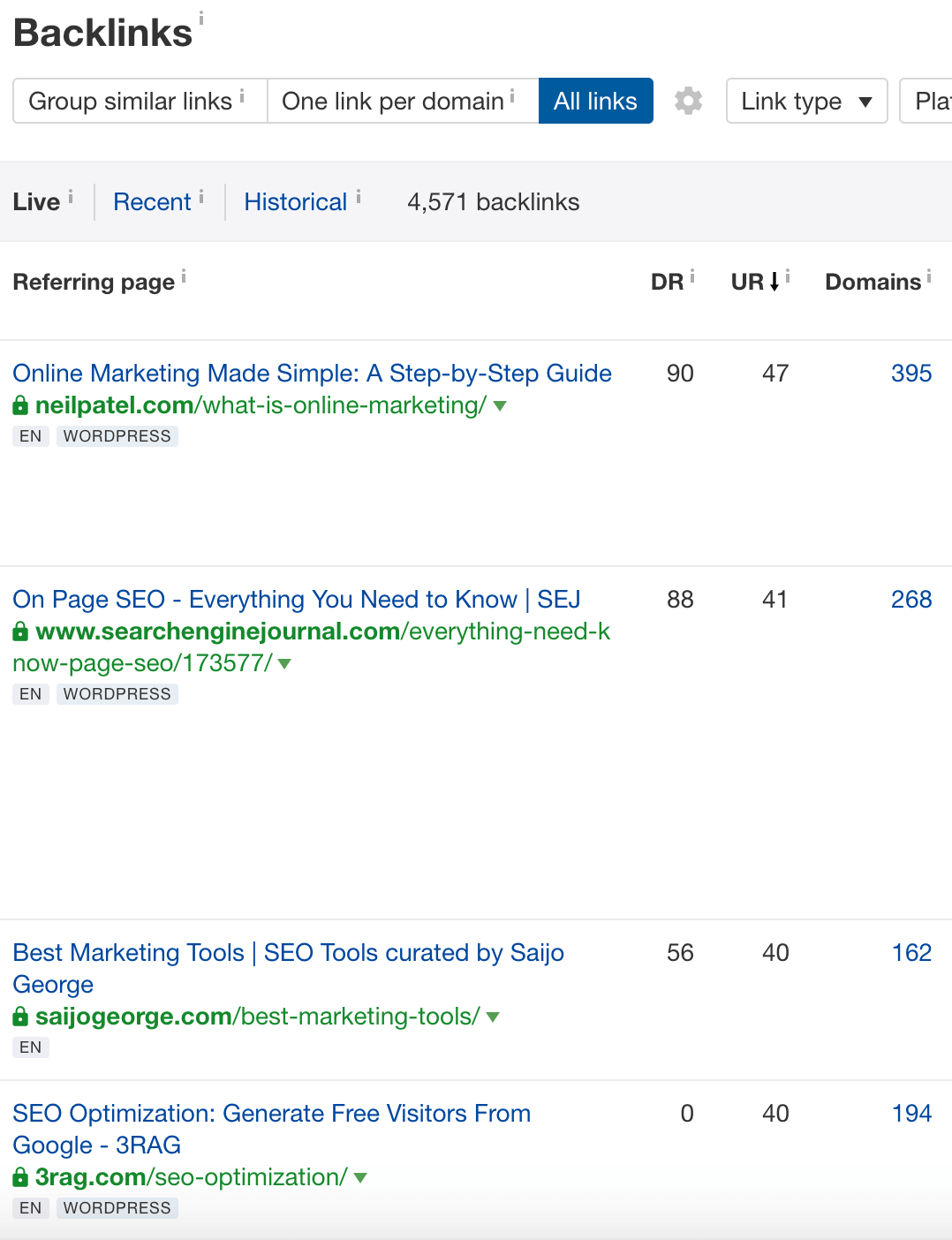The image size is (952, 1240).
Task: Click the info icon beside Referring page header
Action: (x=184, y=276)
